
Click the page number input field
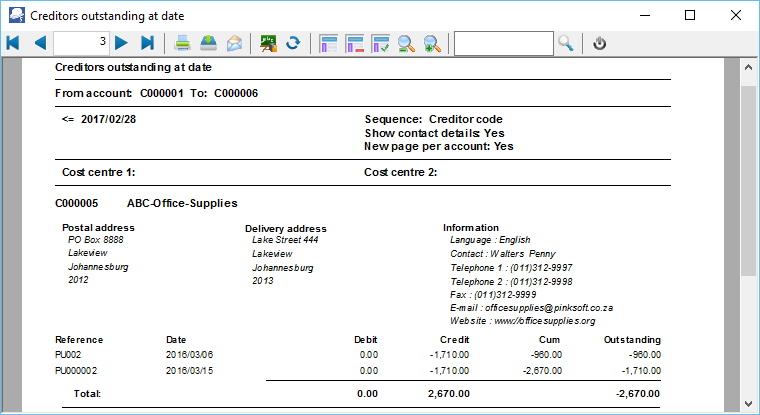(x=81, y=43)
